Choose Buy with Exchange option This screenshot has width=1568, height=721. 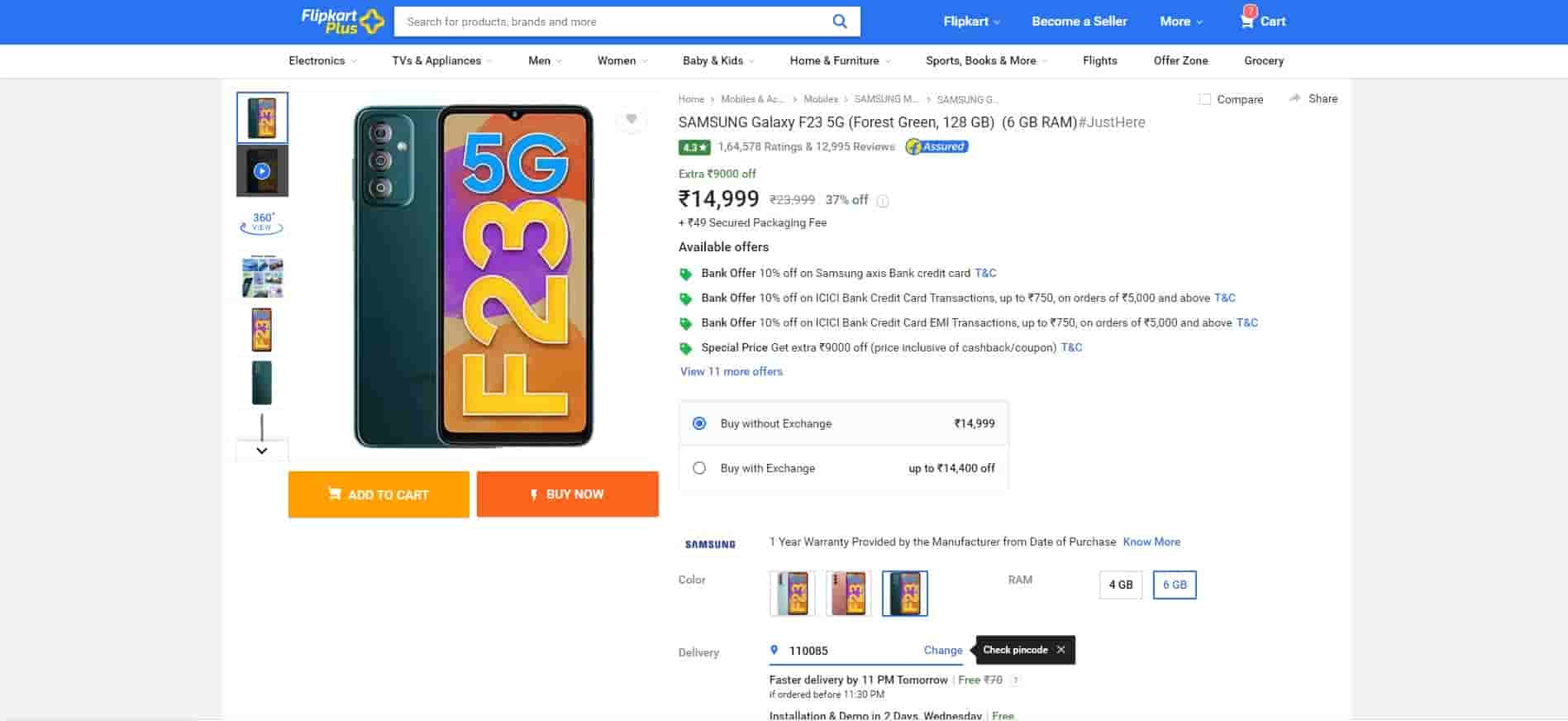[699, 468]
